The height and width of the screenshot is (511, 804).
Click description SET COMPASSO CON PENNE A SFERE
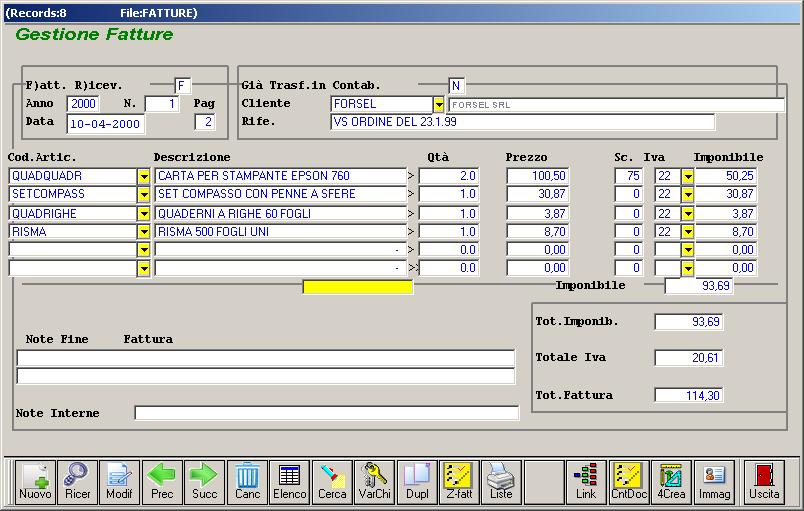click(x=280, y=194)
